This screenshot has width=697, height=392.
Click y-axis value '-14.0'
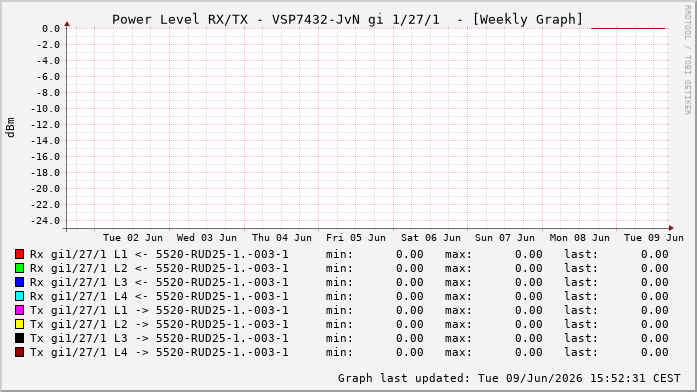[x=45, y=141]
